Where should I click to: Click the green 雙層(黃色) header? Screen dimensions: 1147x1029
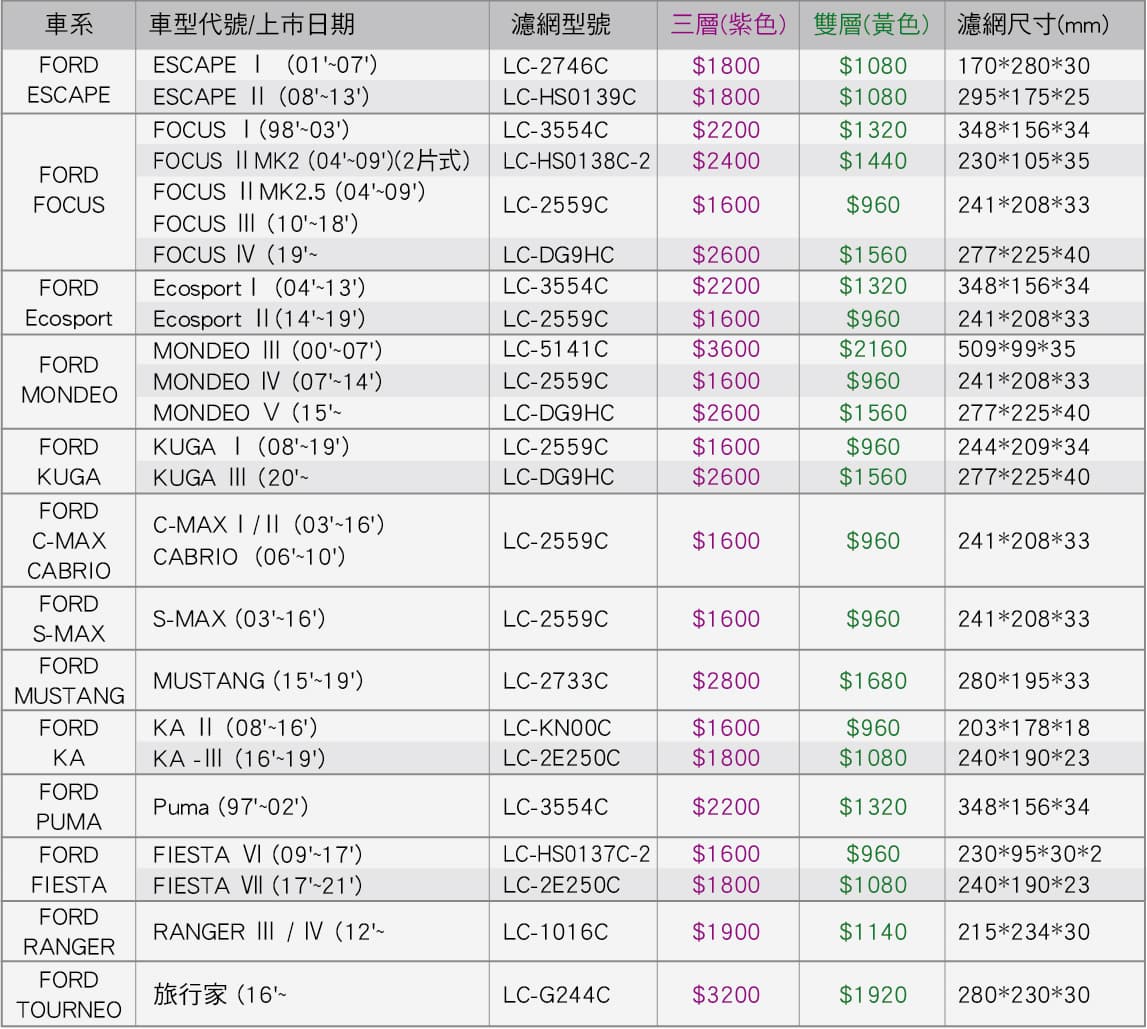click(x=871, y=25)
